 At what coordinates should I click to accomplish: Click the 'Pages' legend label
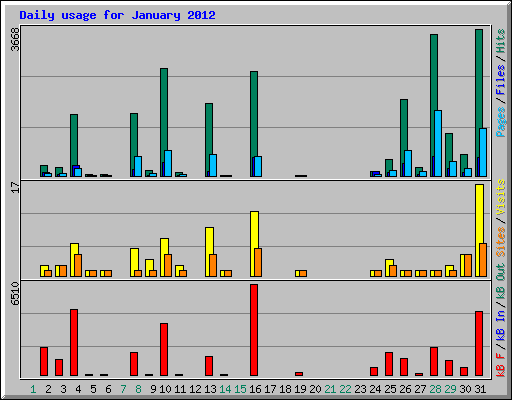coord(501,122)
